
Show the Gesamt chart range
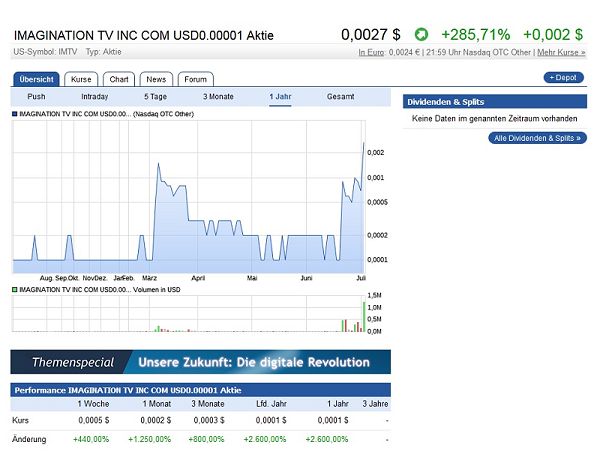click(x=340, y=97)
